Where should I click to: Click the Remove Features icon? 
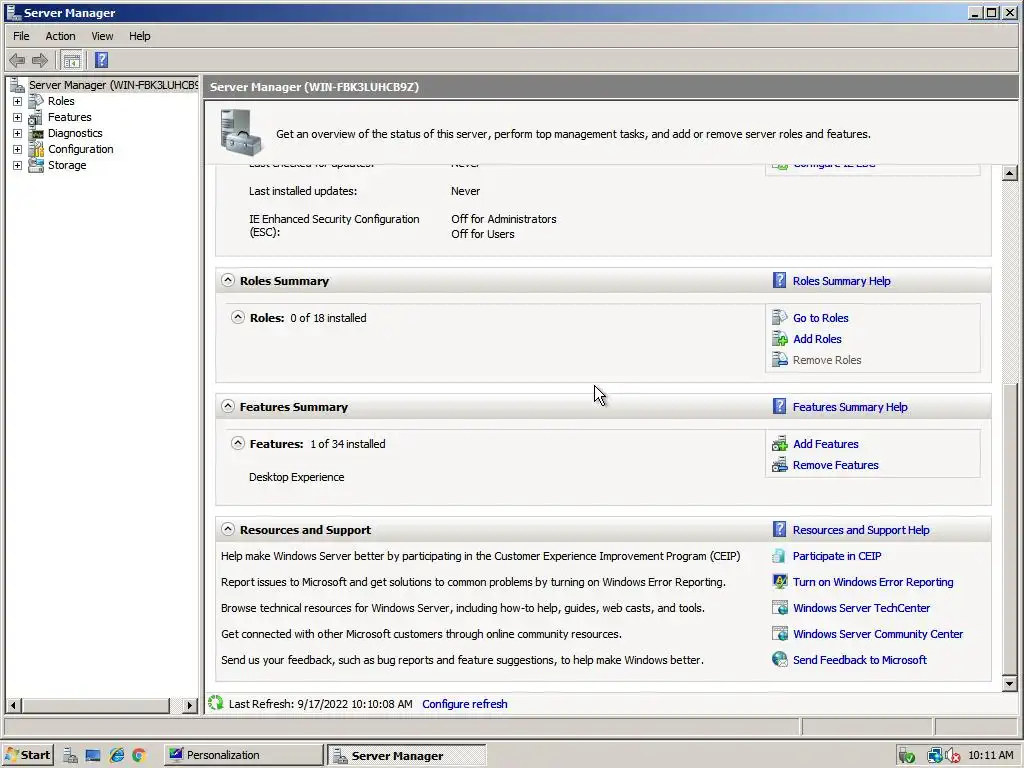coord(780,465)
